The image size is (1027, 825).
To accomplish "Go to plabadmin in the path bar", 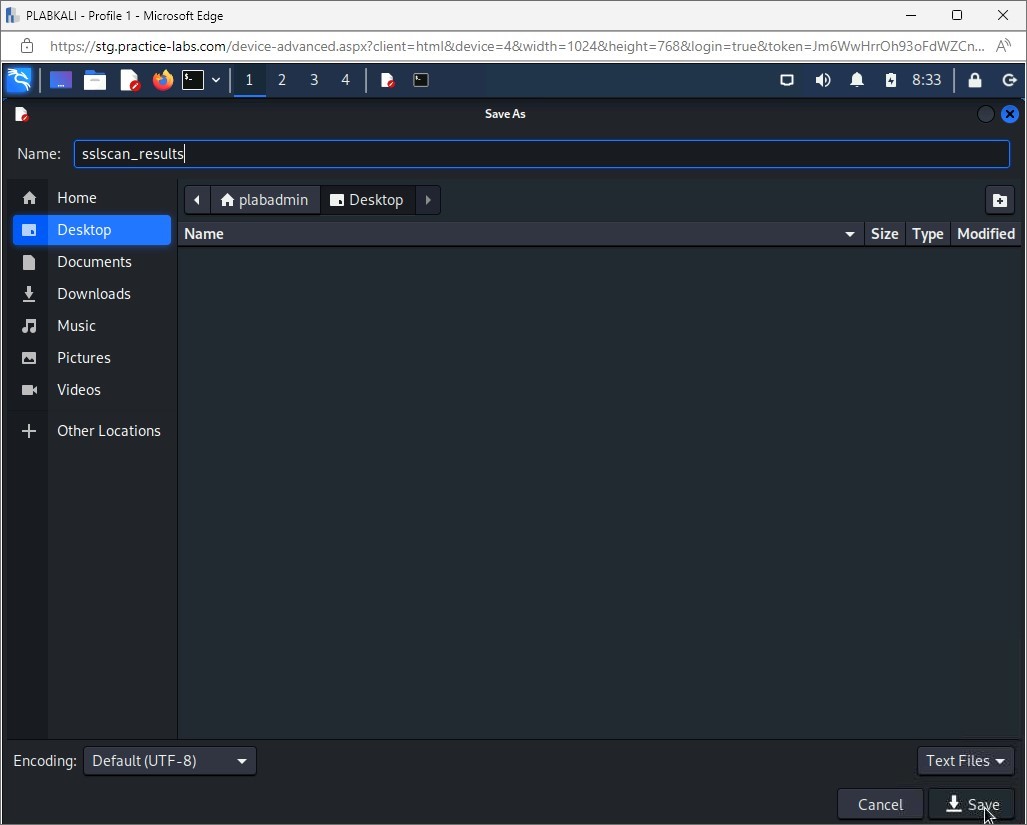I will point(265,200).
